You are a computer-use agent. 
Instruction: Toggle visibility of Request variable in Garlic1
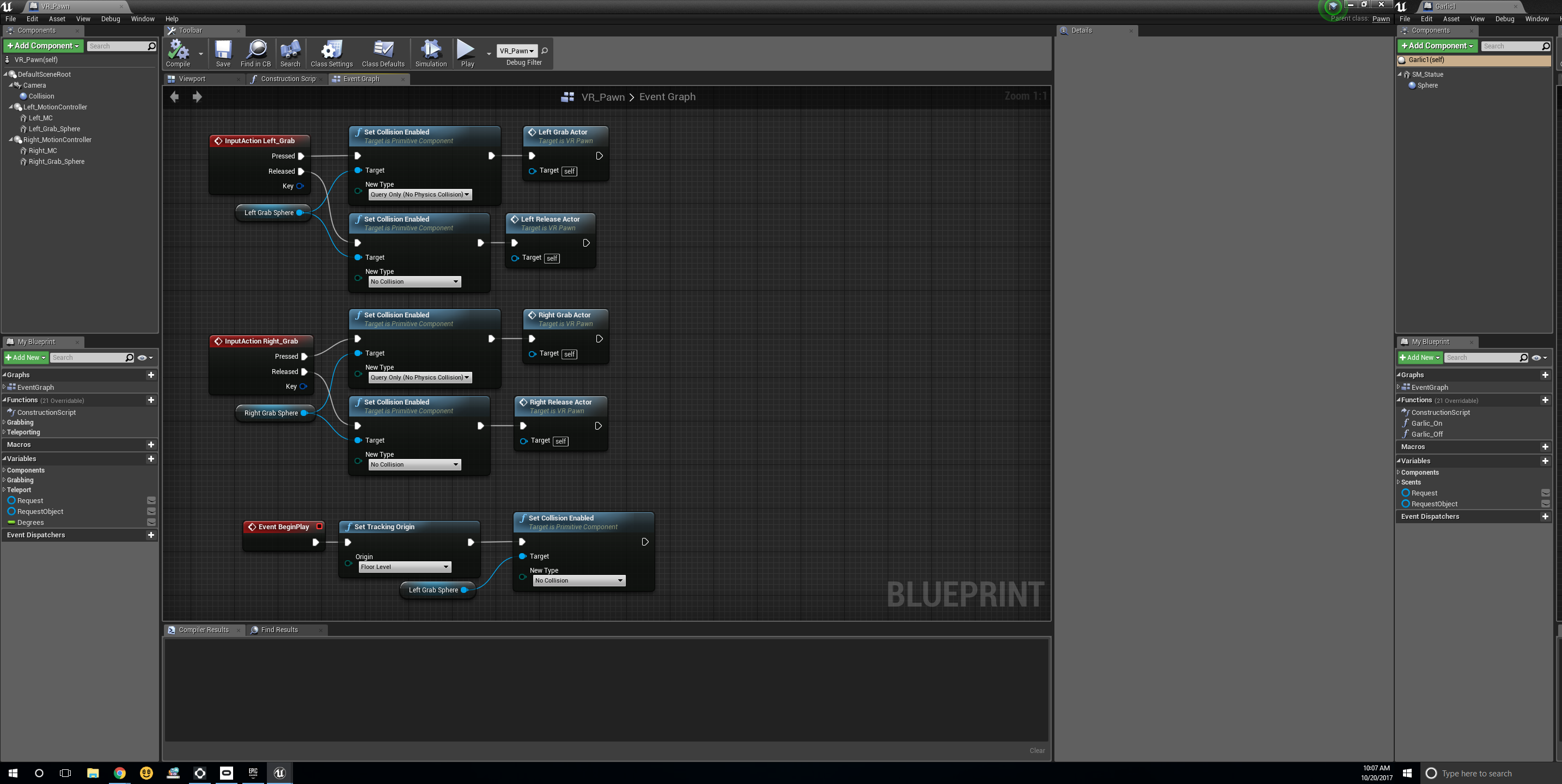[1546, 493]
